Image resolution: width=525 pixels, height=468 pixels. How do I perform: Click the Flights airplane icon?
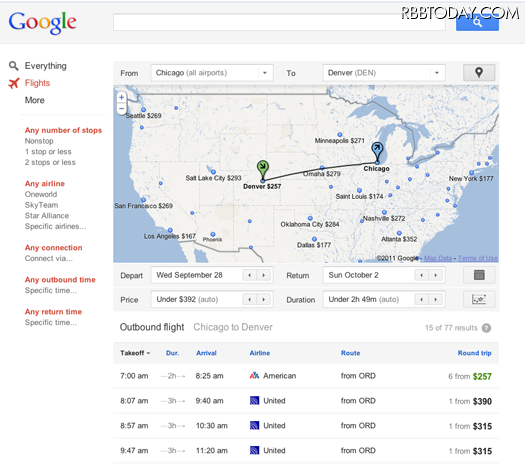(x=14, y=83)
